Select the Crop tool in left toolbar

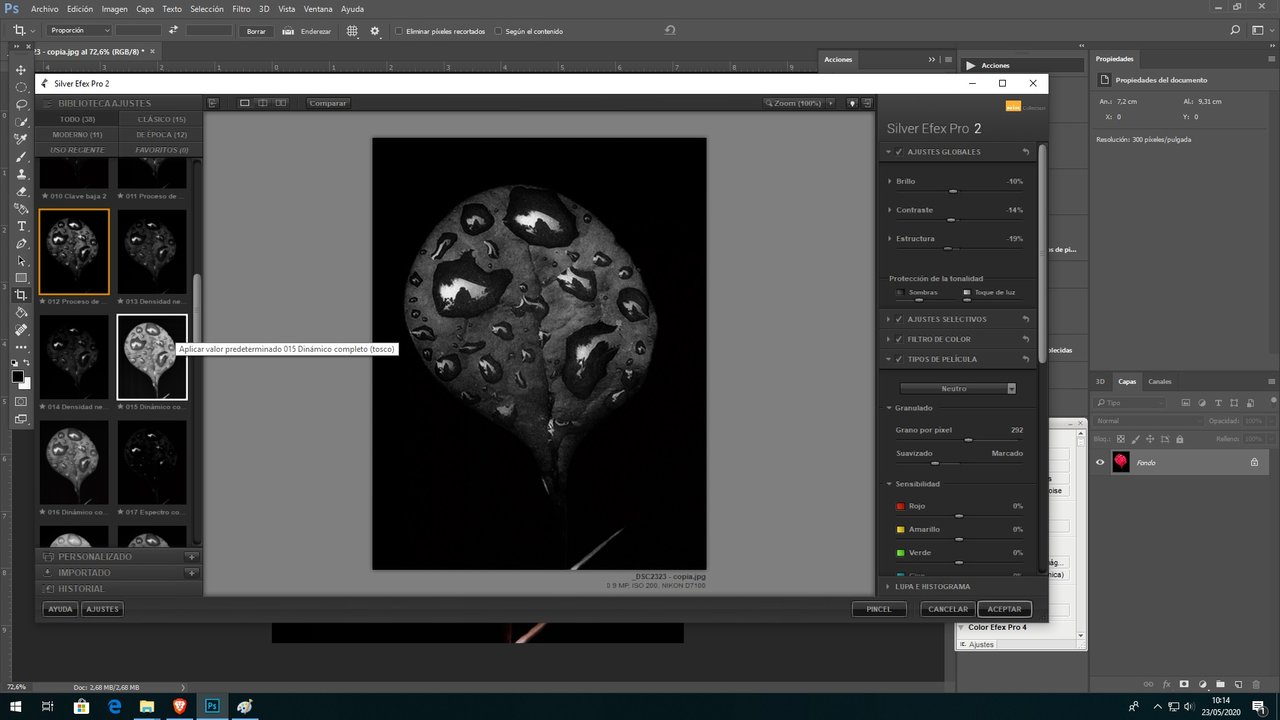[21, 295]
